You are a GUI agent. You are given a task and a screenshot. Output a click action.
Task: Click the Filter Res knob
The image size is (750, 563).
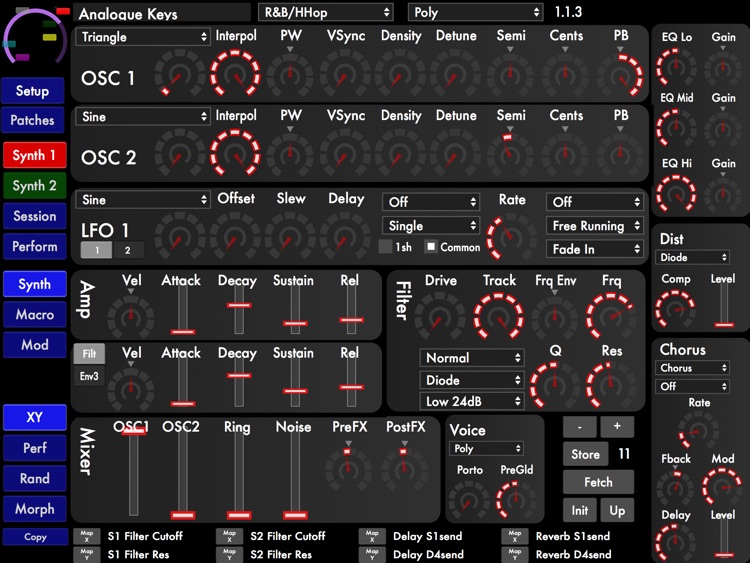(610, 385)
